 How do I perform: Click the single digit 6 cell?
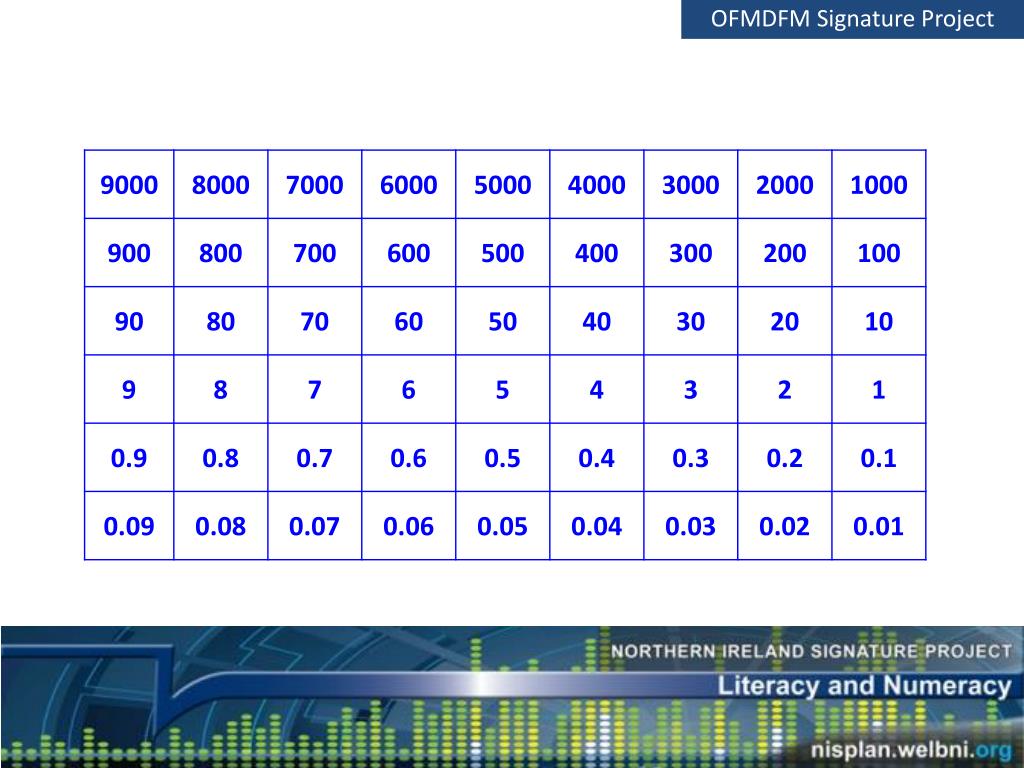tap(409, 389)
